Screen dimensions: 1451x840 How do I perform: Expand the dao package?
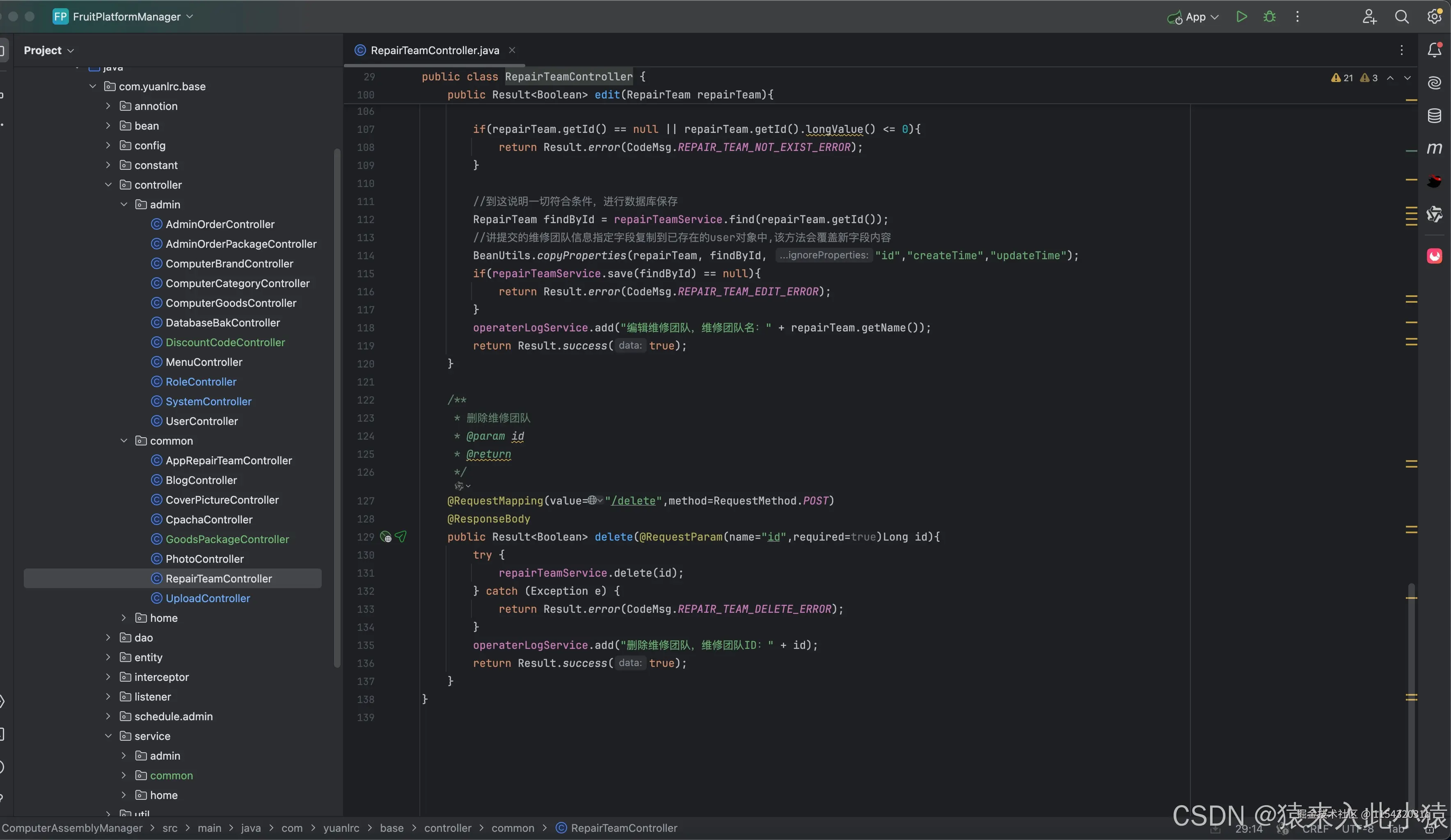108,637
